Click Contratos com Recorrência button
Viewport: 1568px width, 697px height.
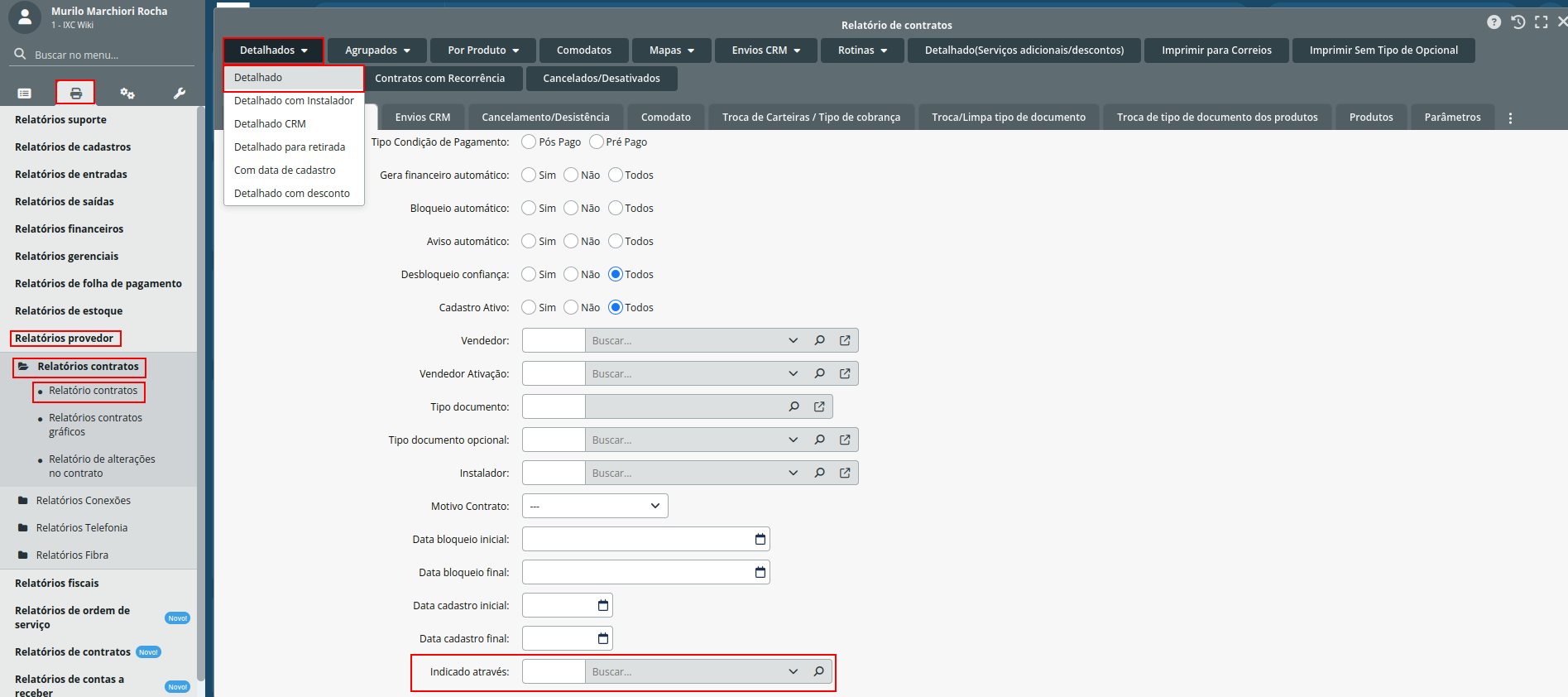pos(439,79)
